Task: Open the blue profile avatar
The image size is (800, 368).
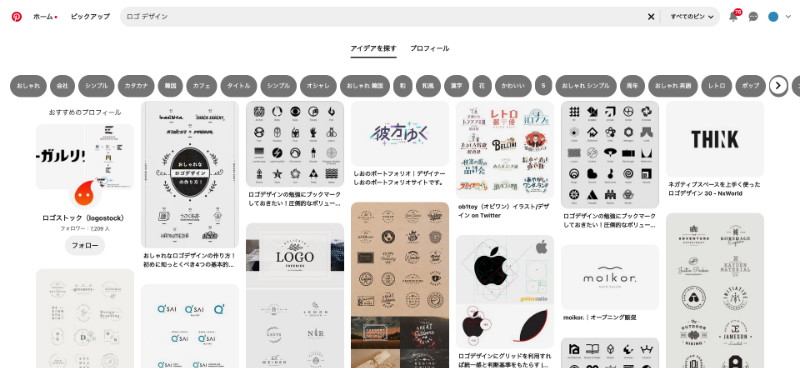Action: pyautogui.click(x=773, y=17)
